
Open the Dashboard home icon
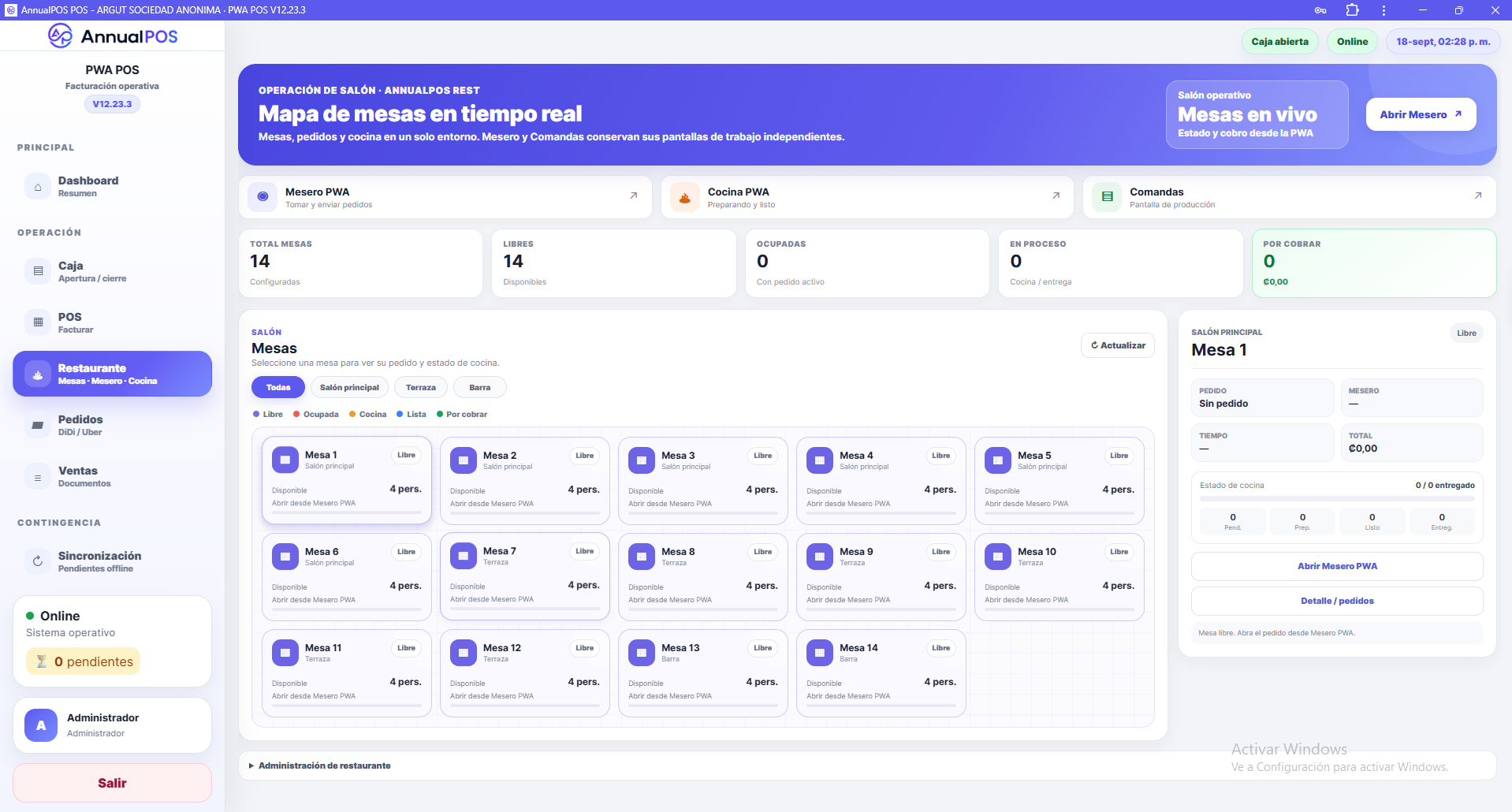pos(38,187)
